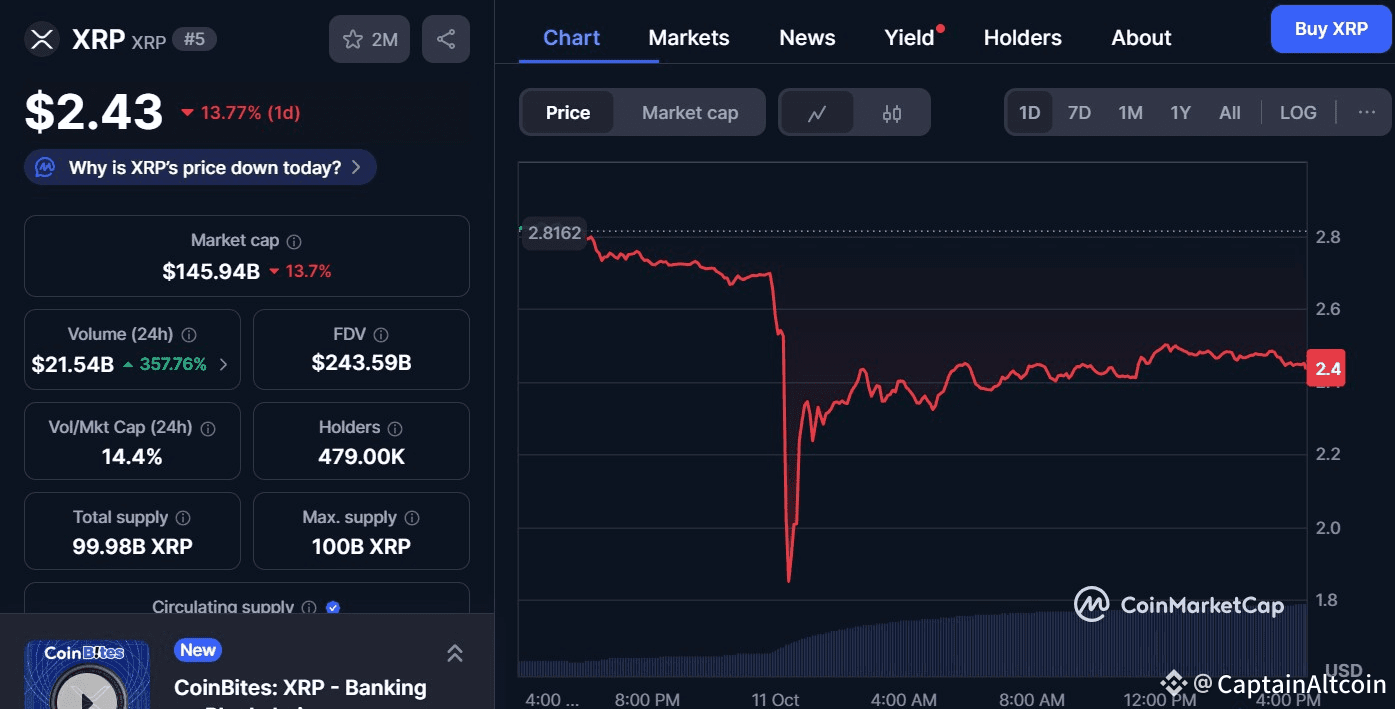
Task: Click the red 2.4 current price marker
Action: [x=1328, y=369]
